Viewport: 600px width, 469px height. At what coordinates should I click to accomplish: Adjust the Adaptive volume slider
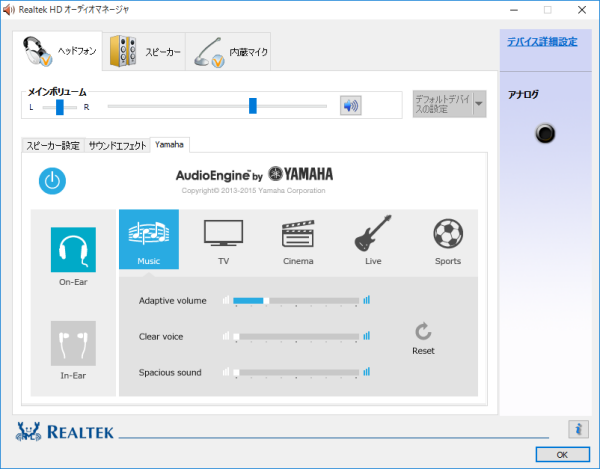tap(296, 301)
